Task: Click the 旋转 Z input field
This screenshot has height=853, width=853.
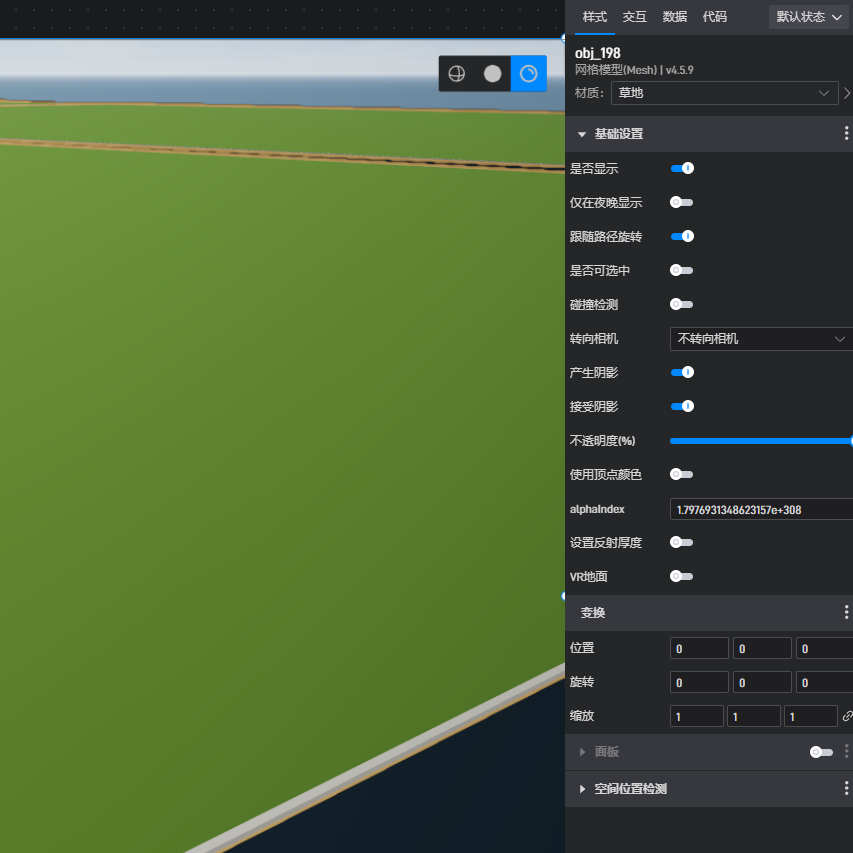Action: click(x=825, y=682)
